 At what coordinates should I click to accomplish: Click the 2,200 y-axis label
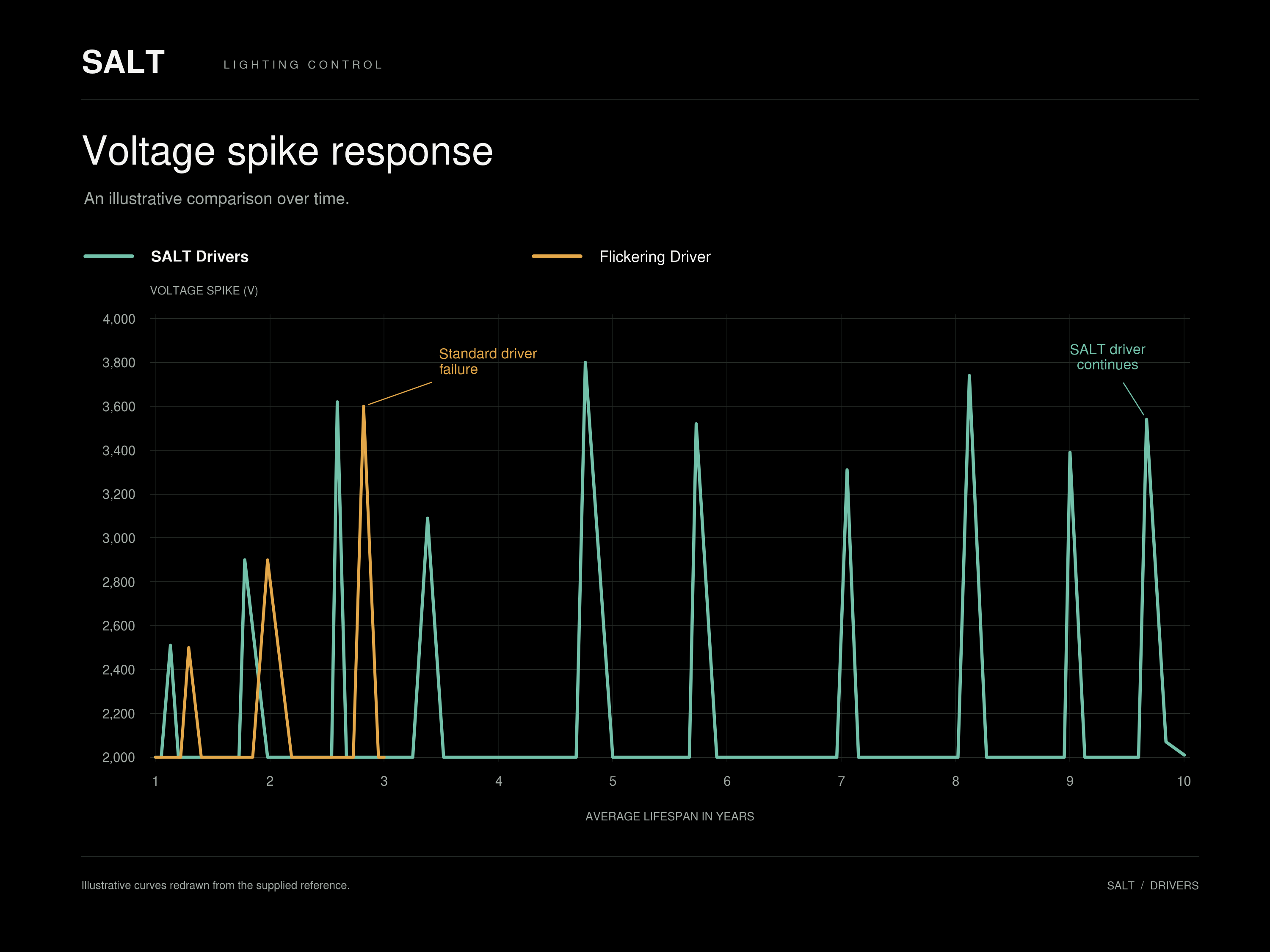[x=119, y=714]
